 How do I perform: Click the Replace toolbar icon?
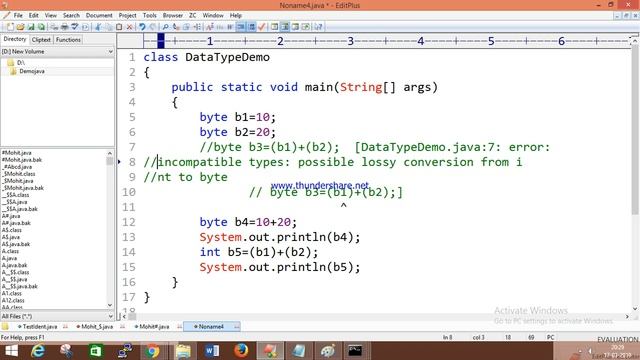176,27
